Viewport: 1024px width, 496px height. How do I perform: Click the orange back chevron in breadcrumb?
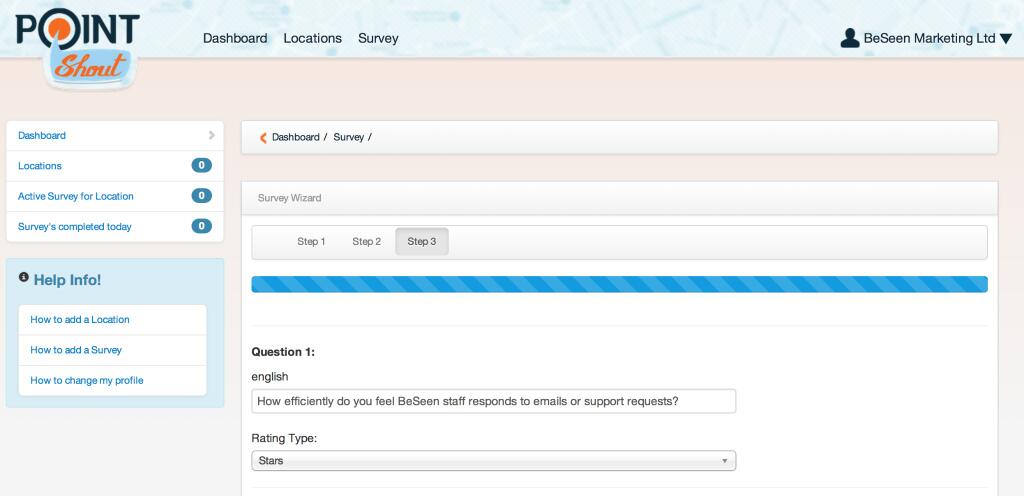(263, 138)
